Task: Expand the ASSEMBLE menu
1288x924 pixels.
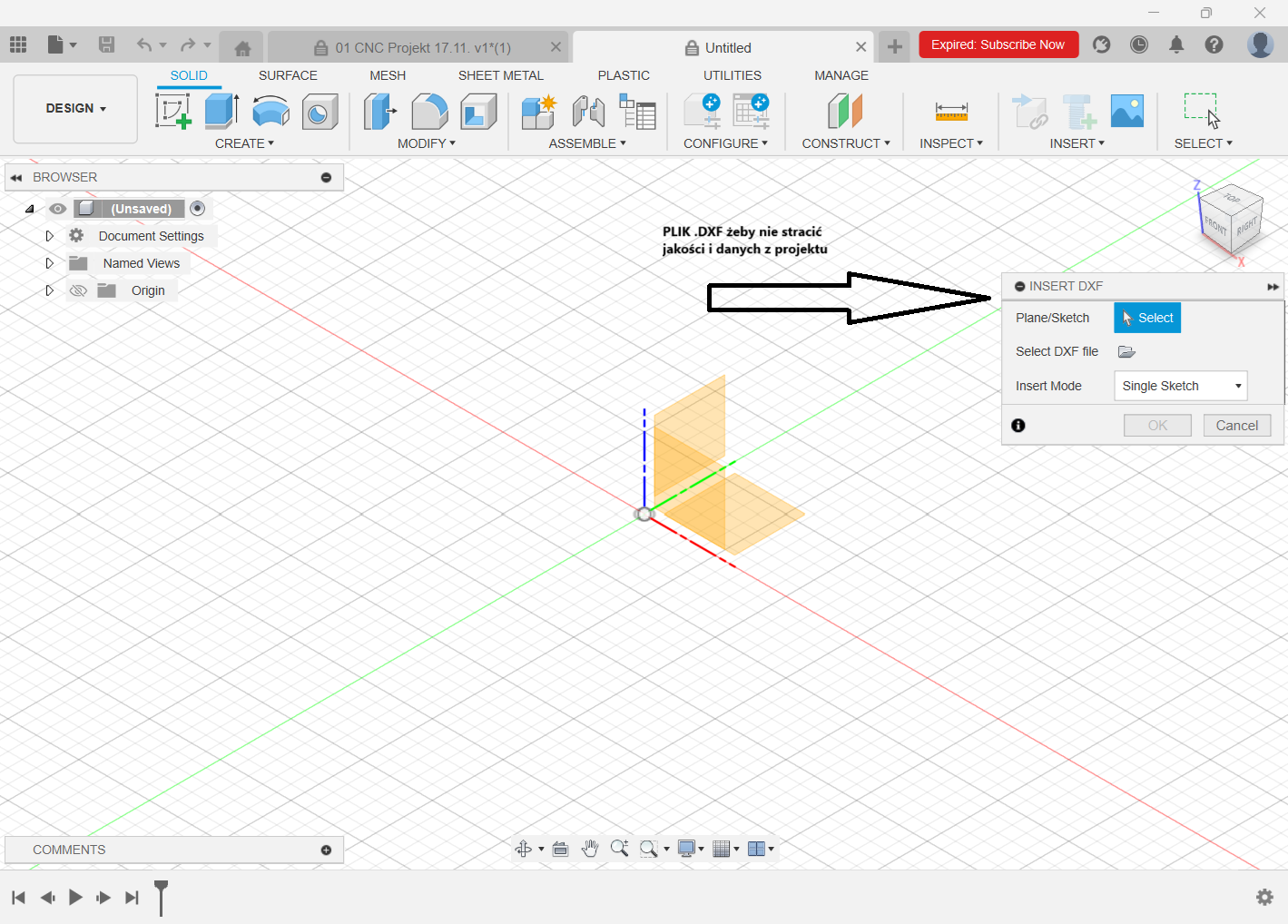Action: [587, 143]
